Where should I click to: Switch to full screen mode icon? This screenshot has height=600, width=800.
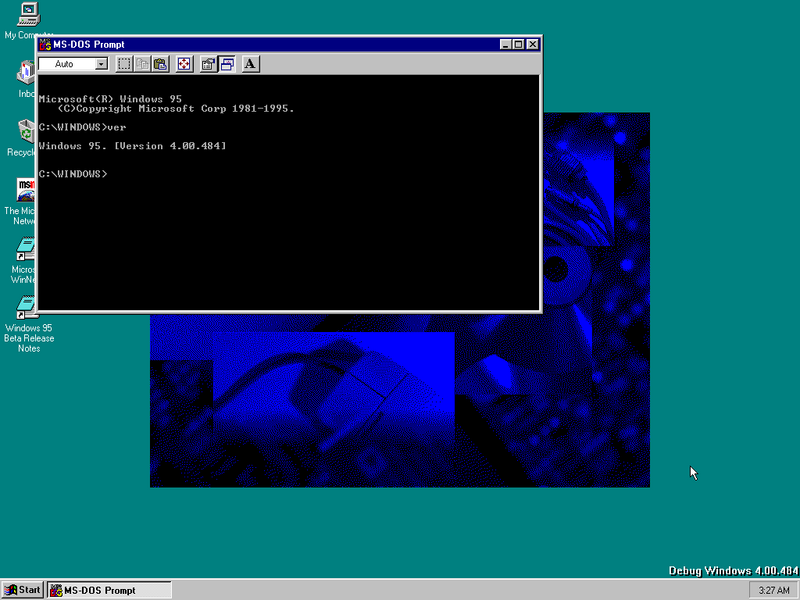tap(184, 64)
